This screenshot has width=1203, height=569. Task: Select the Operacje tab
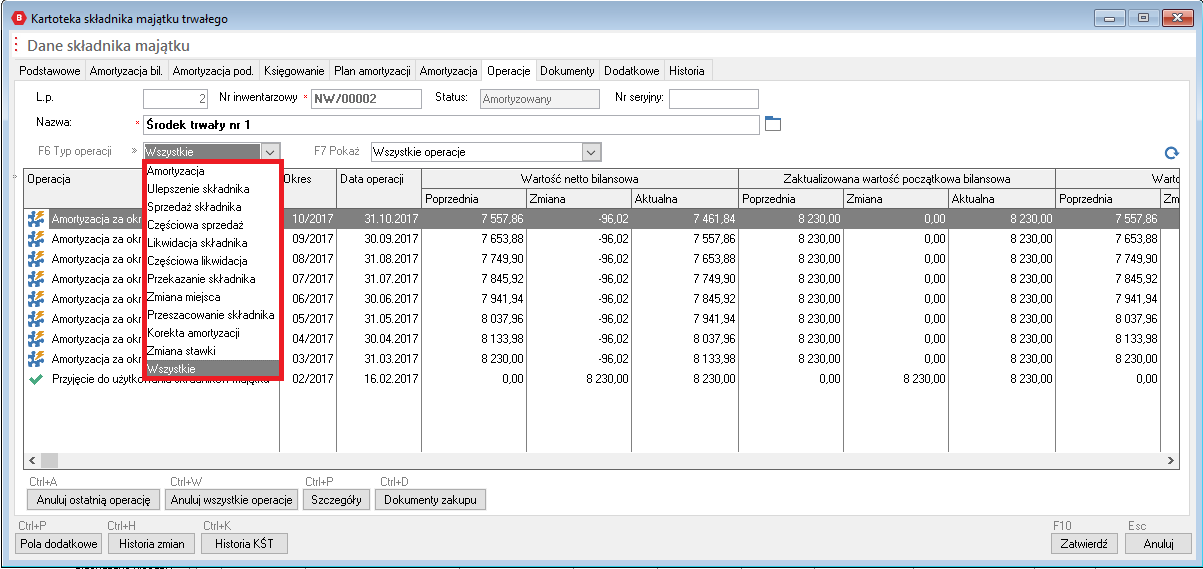[x=508, y=70]
